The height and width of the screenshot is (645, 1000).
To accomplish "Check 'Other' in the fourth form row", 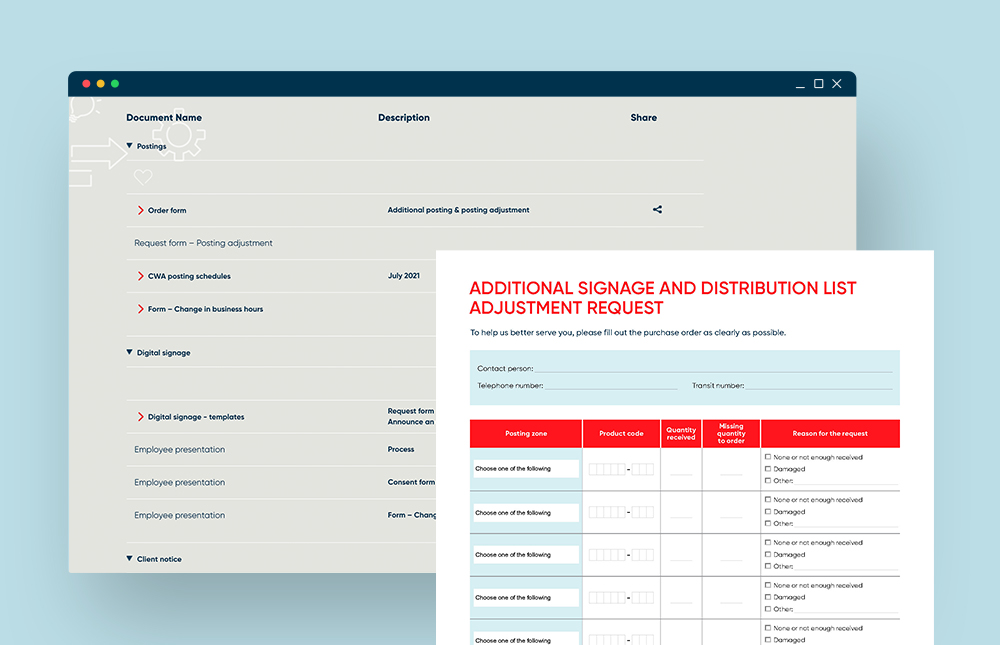I will tap(768, 609).
